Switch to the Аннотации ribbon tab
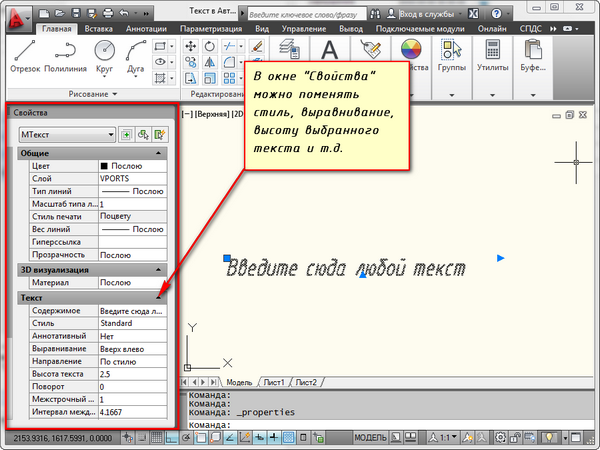This screenshot has height=450, width=600. [x=146, y=29]
